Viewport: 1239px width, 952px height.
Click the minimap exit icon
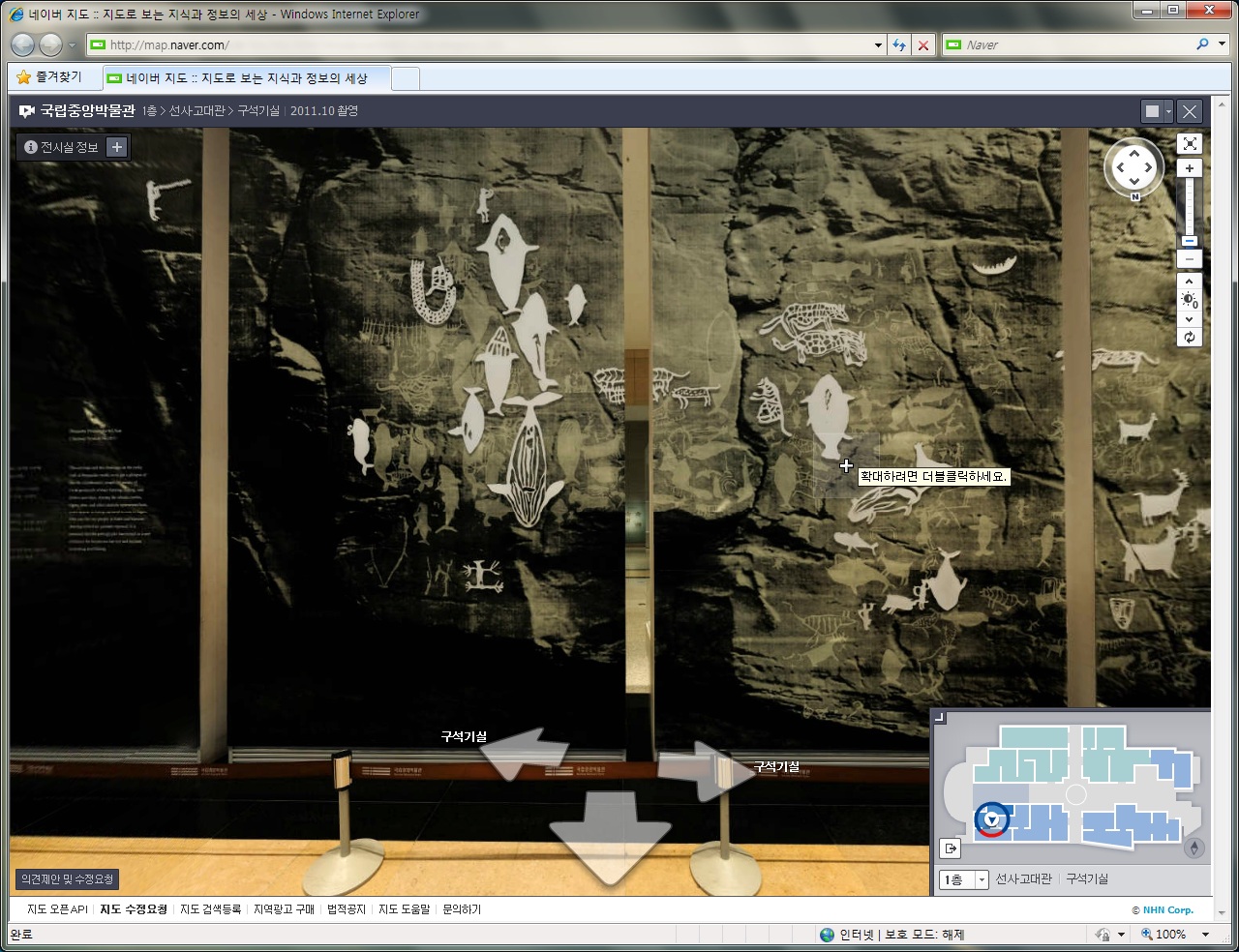[x=951, y=848]
